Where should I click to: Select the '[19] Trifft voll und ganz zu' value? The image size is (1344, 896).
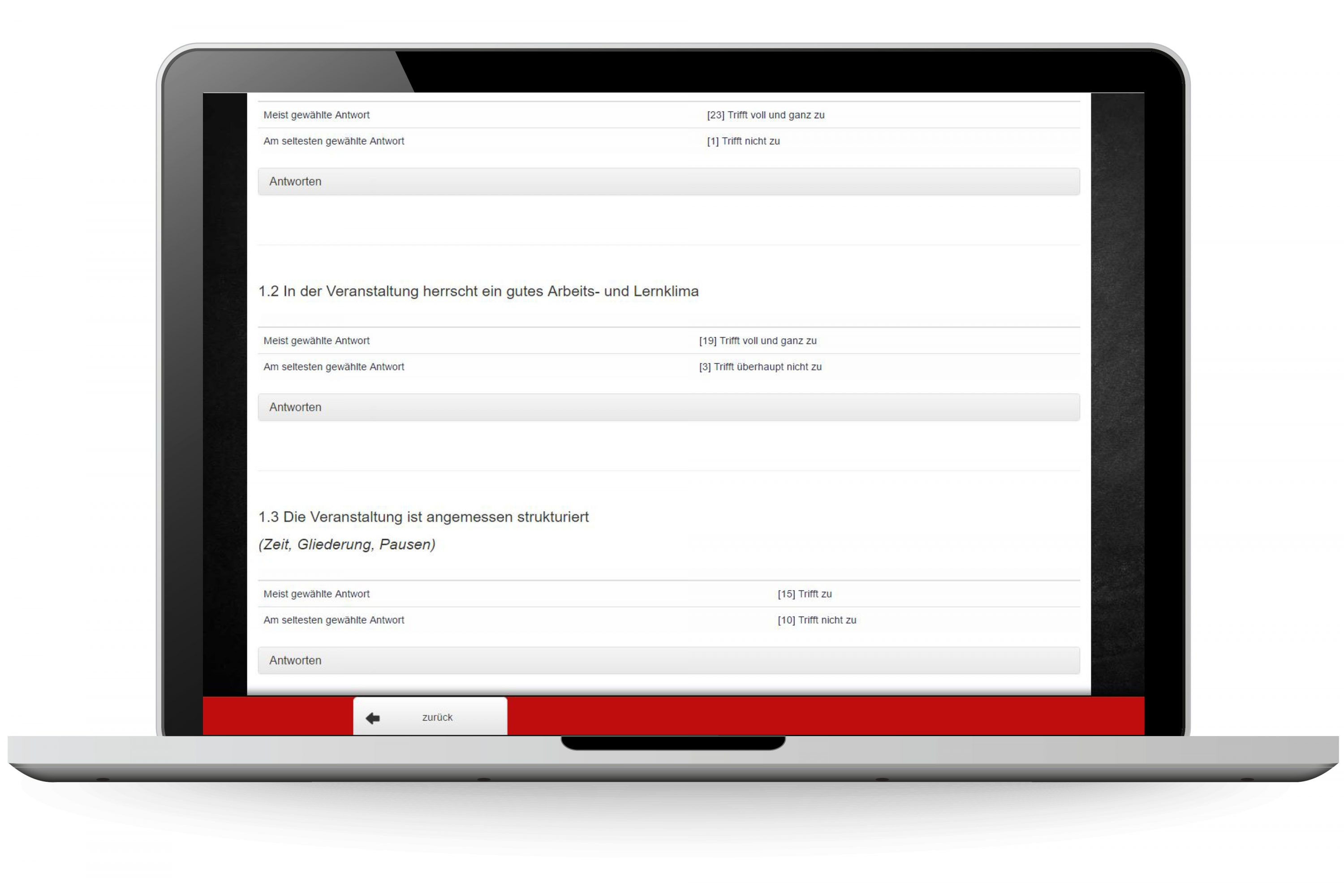[758, 340]
